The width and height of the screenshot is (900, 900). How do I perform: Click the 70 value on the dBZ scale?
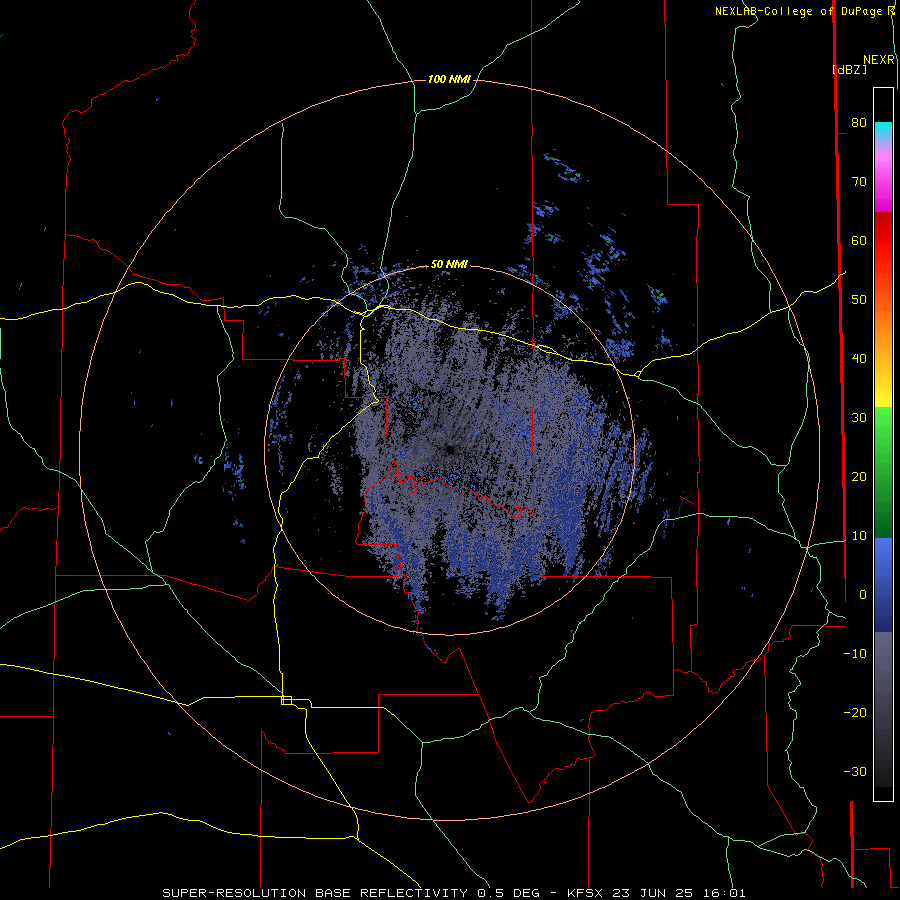(x=859, y=181)
